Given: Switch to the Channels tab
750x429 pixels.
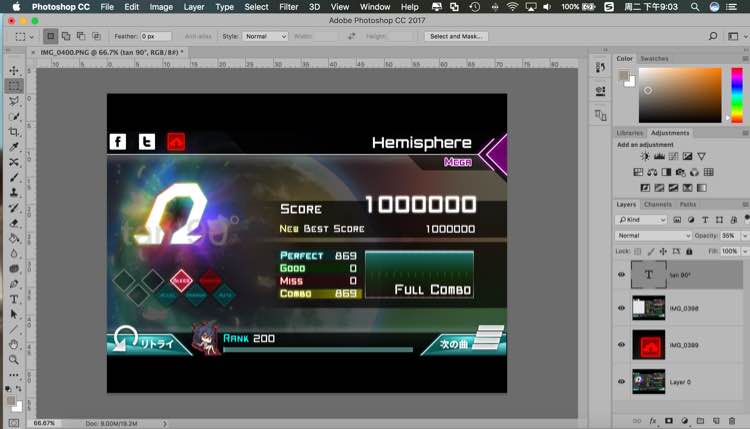Looking at the screenshot, I should click(x=658, y=204).
